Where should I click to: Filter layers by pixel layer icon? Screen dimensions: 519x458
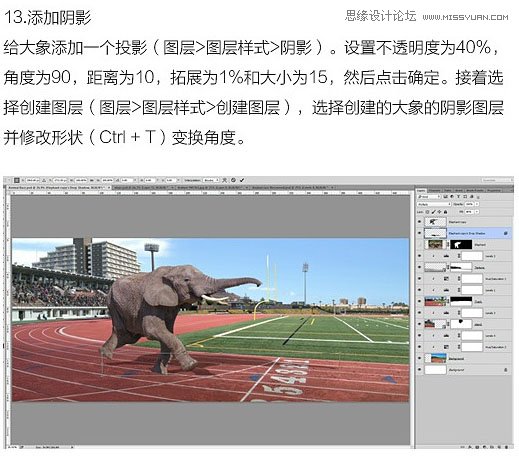[445, 197]
